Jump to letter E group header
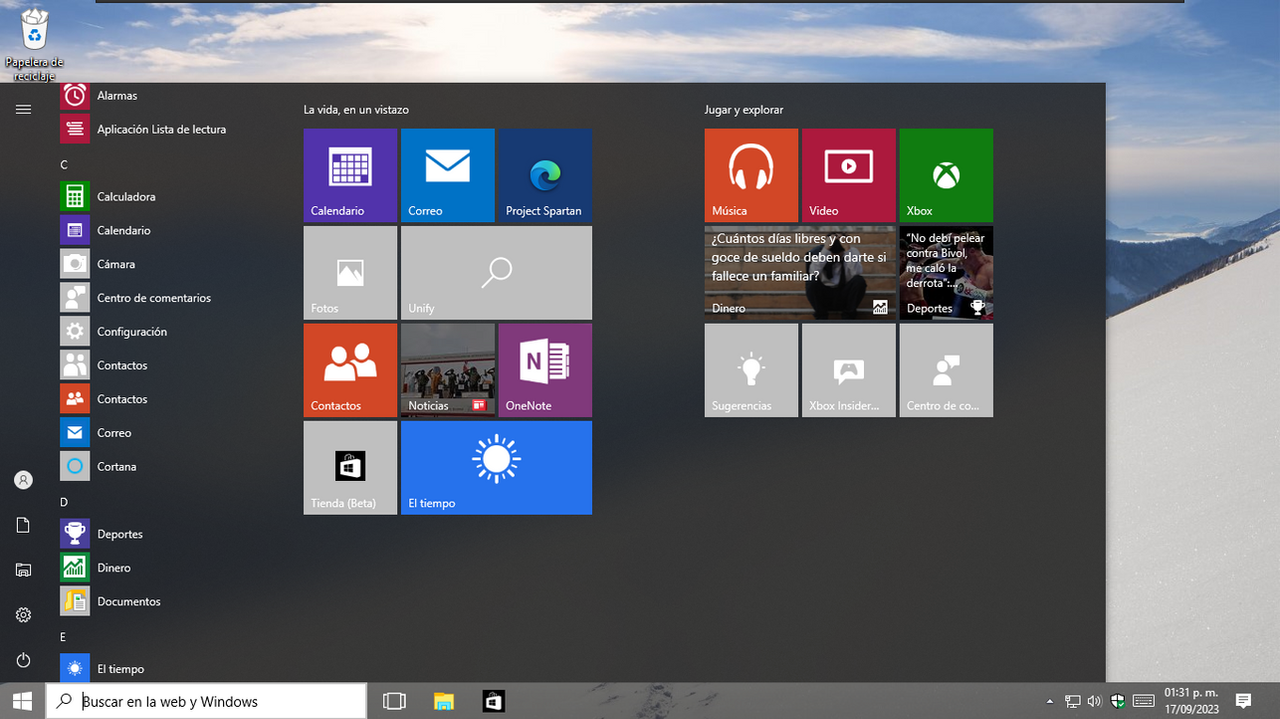The width and height of the screenshot is (1280, 719). pyautogui.click(x=63, y=637)
